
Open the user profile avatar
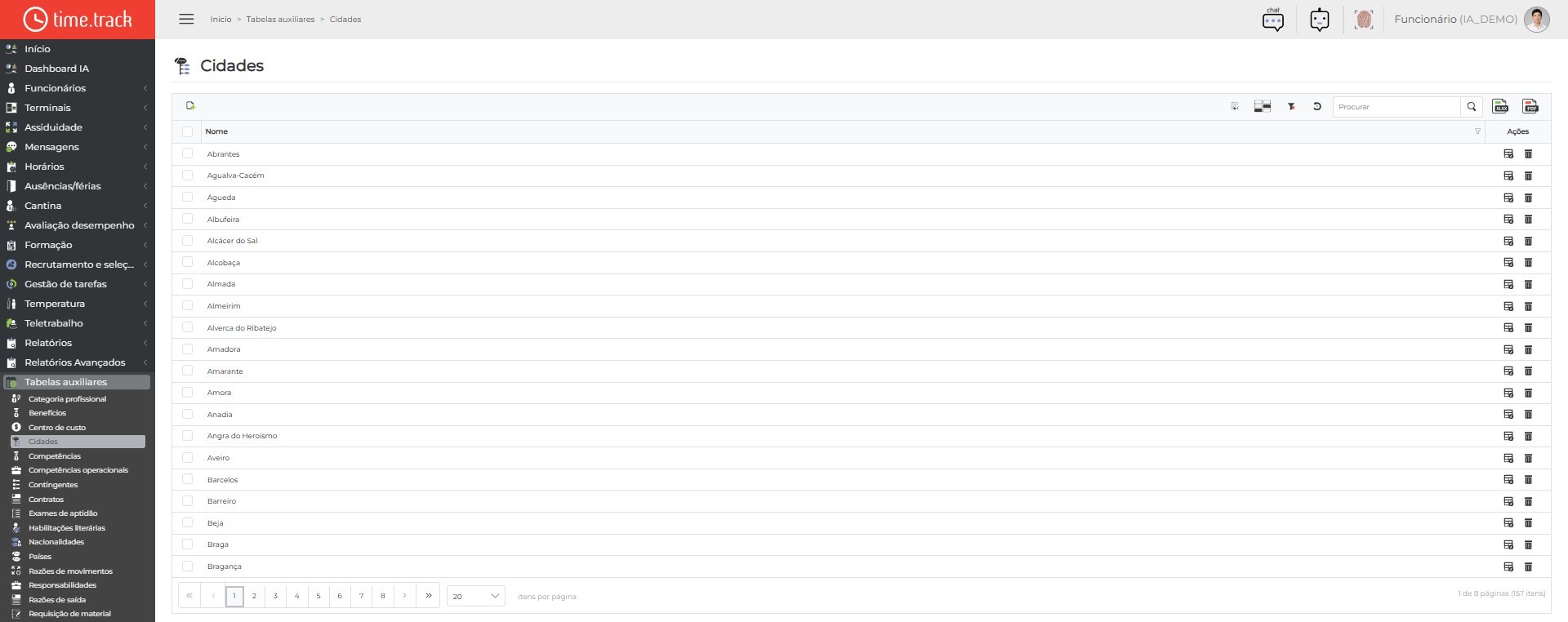coord(1536,20)
